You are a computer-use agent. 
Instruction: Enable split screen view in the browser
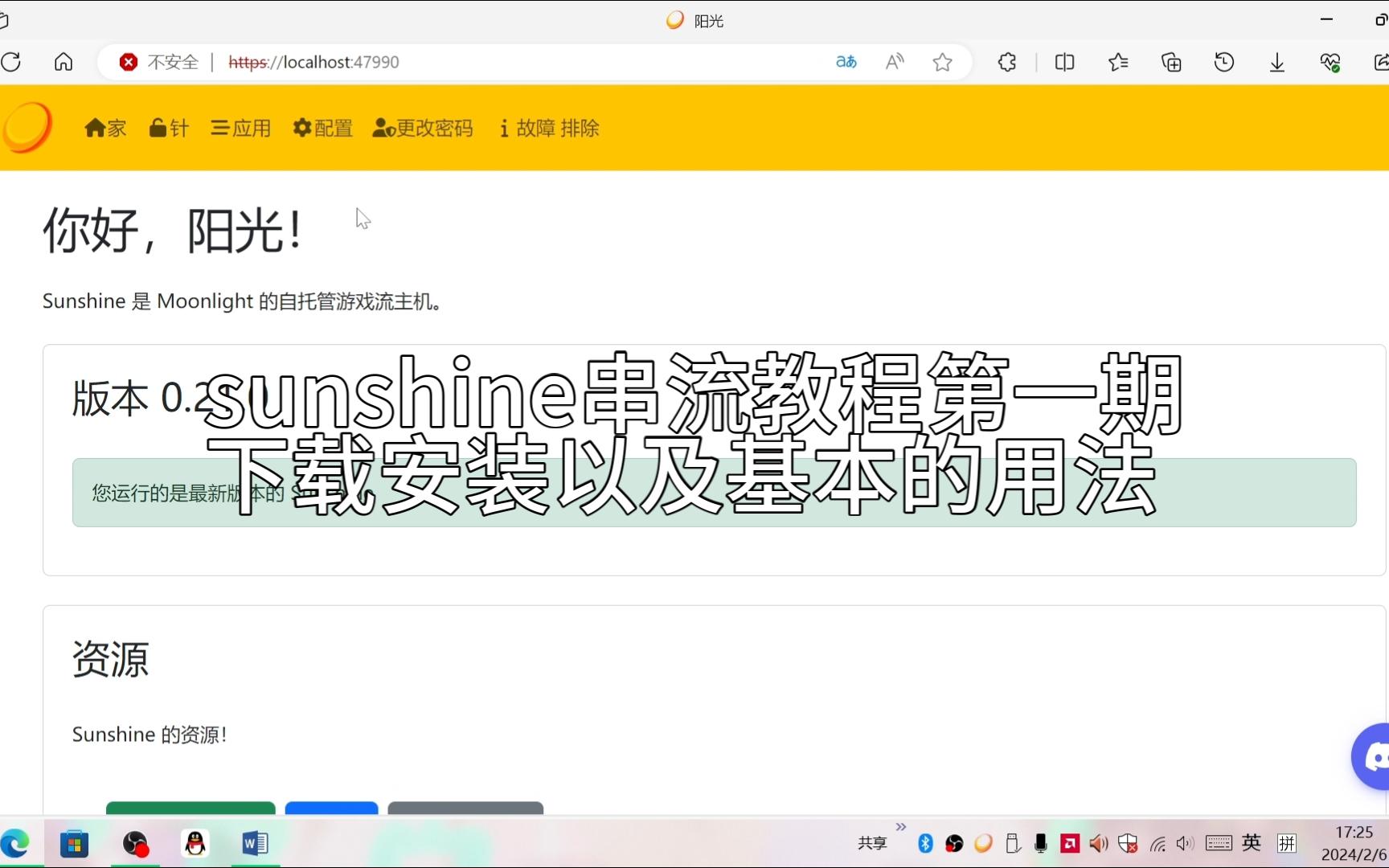[1064, 62]
